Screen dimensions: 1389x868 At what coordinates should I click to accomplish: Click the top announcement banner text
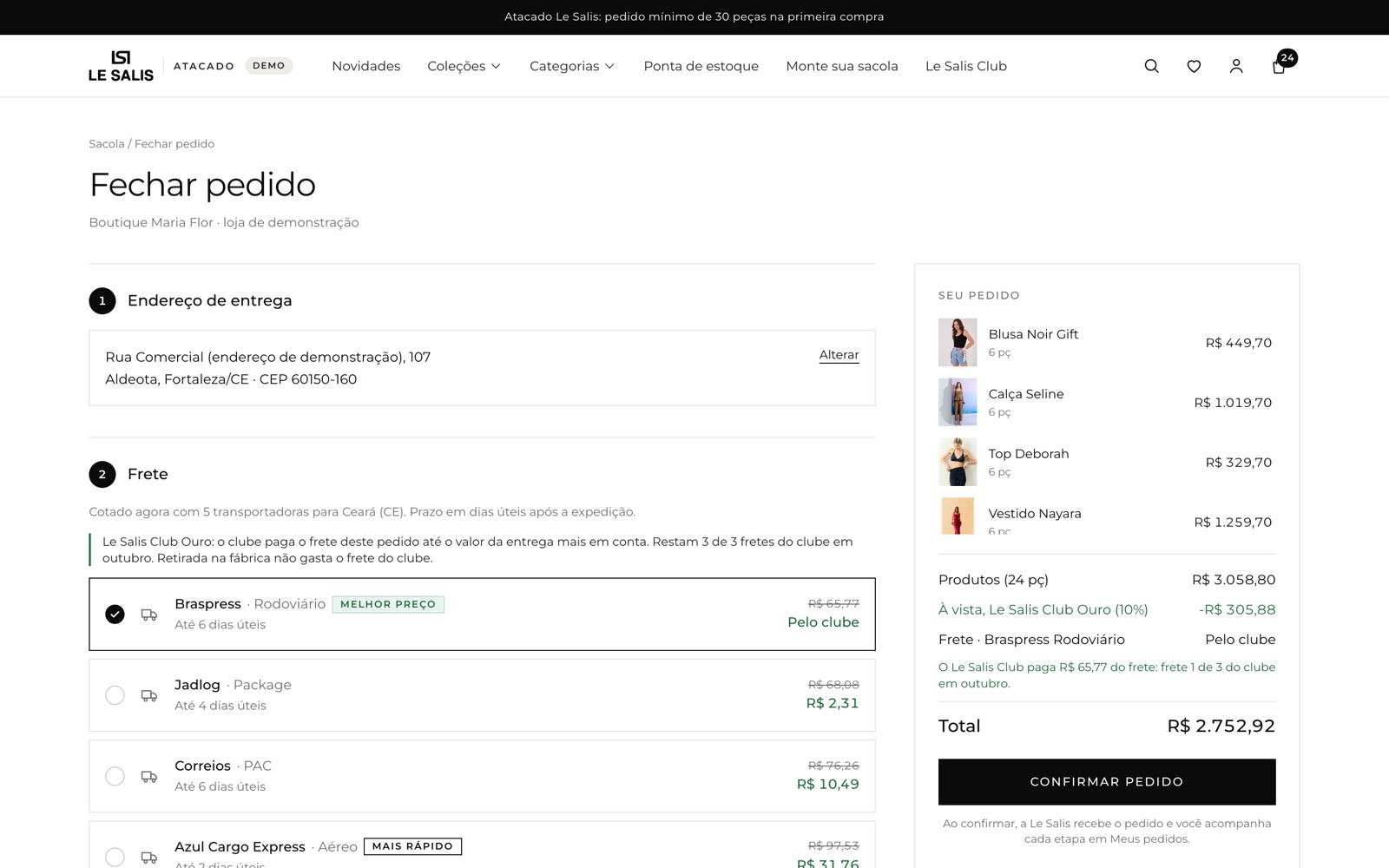coord(694,16)
